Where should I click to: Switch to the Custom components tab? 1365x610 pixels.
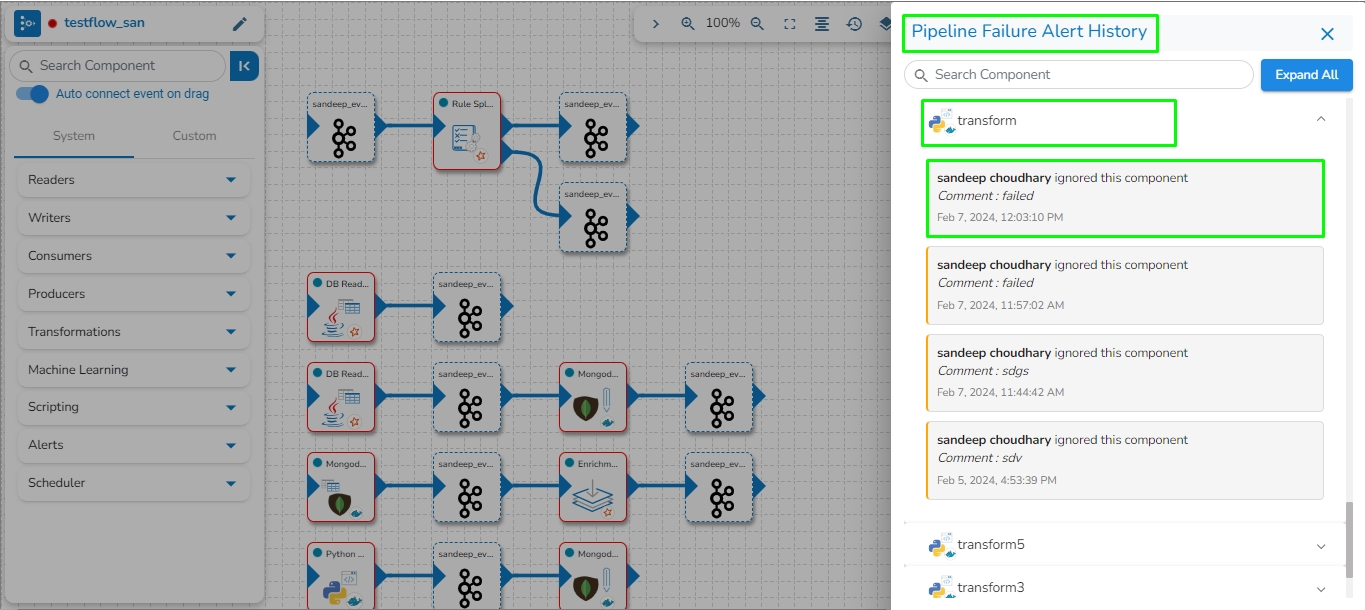(194, 136)
